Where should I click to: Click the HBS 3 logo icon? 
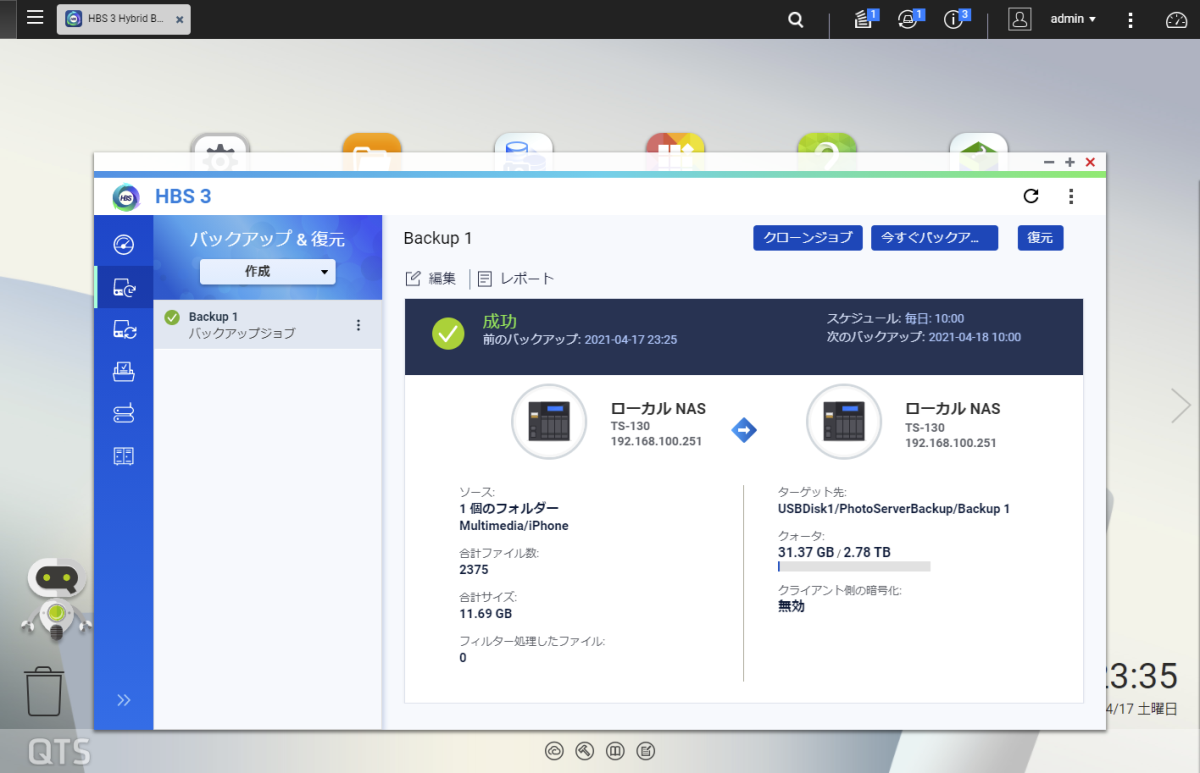point(126,197)
